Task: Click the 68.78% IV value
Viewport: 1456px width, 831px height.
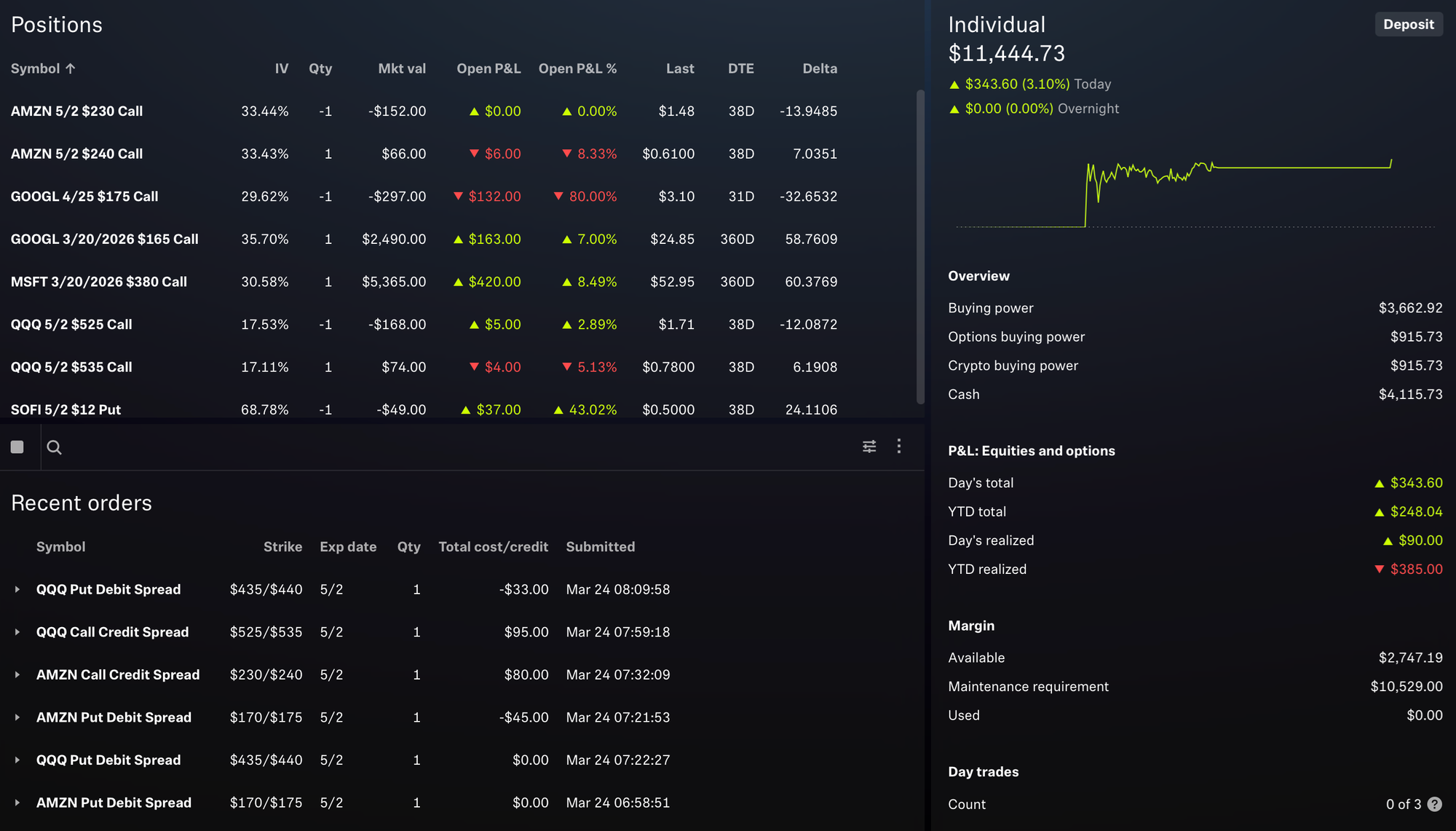Action: pos(264,410)
